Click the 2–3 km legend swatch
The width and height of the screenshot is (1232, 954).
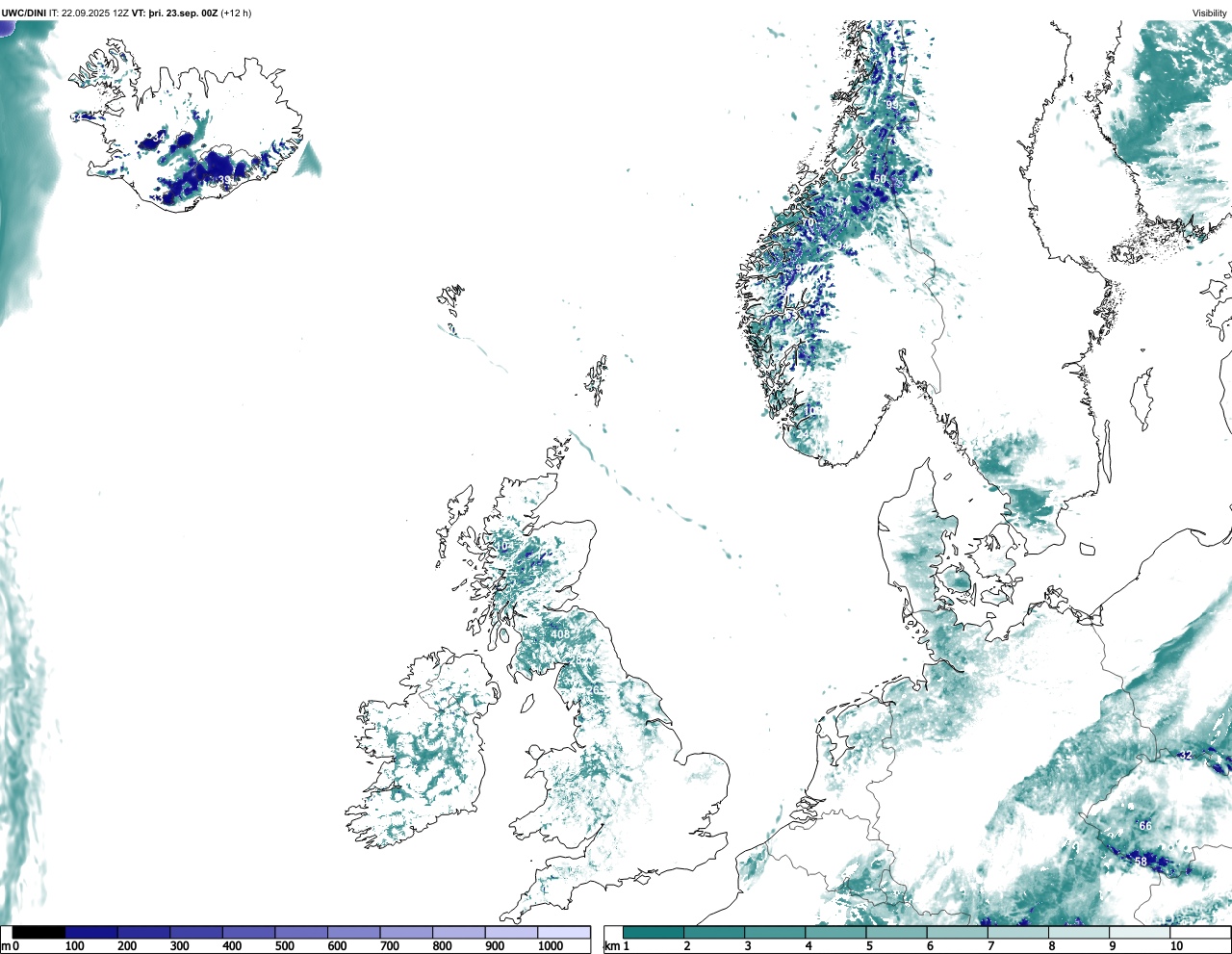[714, 932]
